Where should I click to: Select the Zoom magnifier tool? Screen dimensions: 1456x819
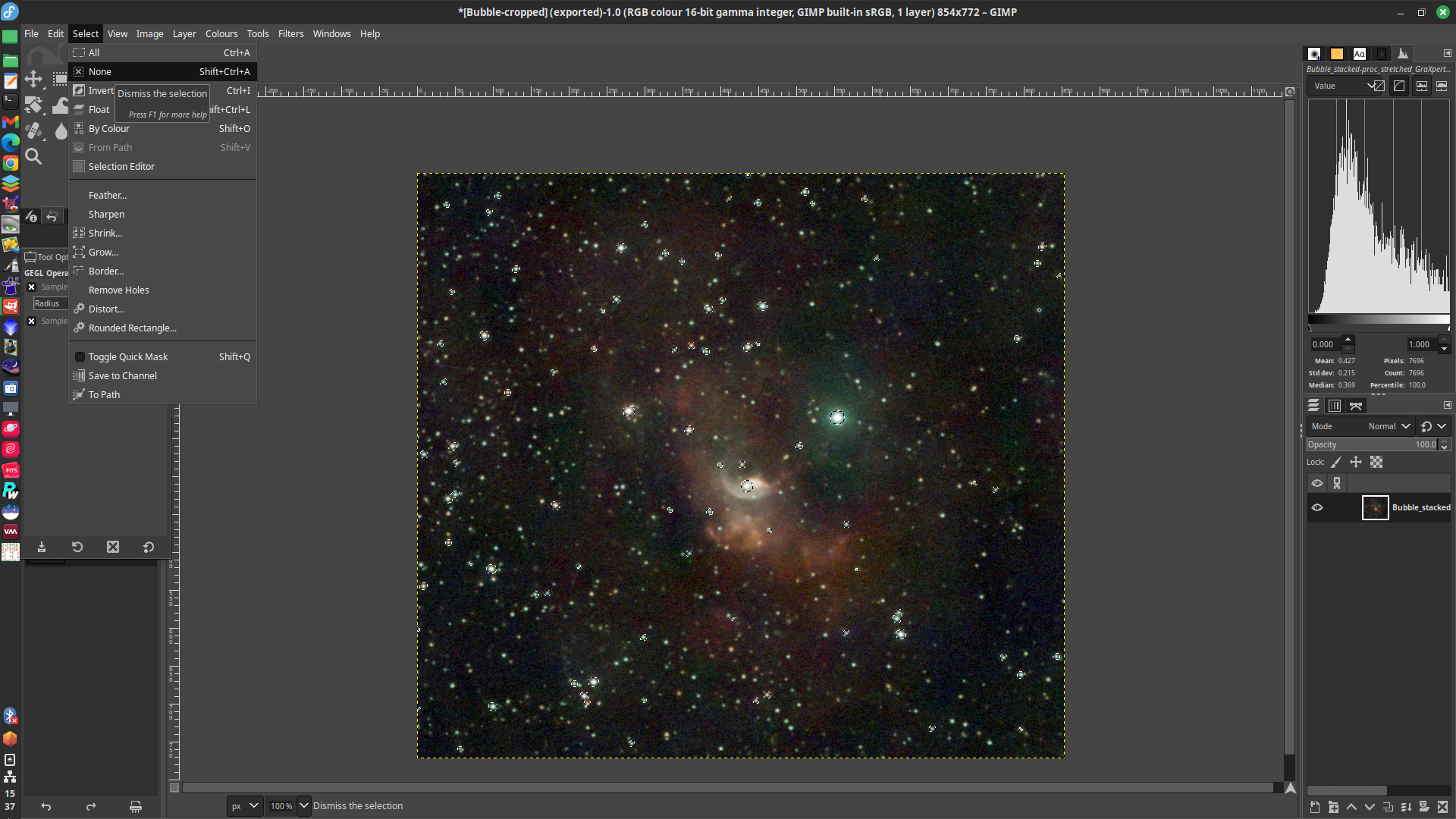click(33, 157)
